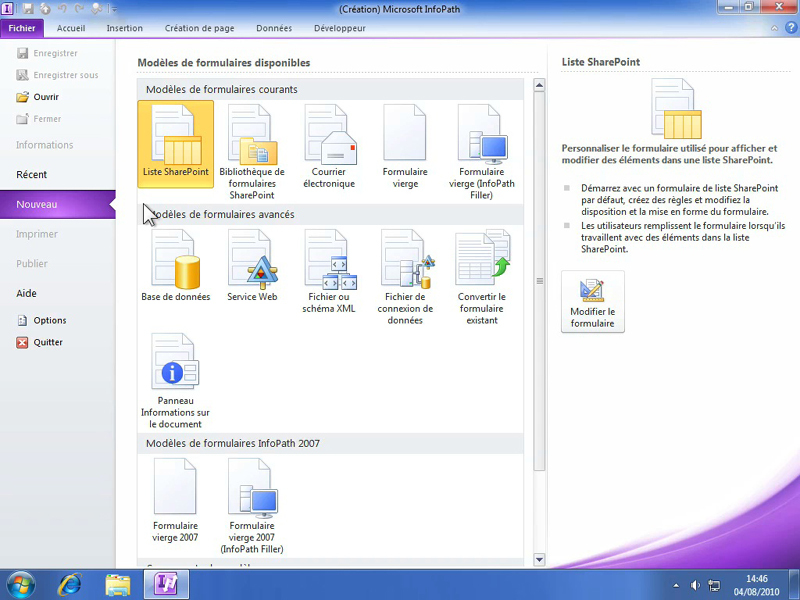The height and width of the screenshot is (600, 800).
Task: Click the template list scrollbar thumb
Action: pyautogui.click(x=539, y=281)
